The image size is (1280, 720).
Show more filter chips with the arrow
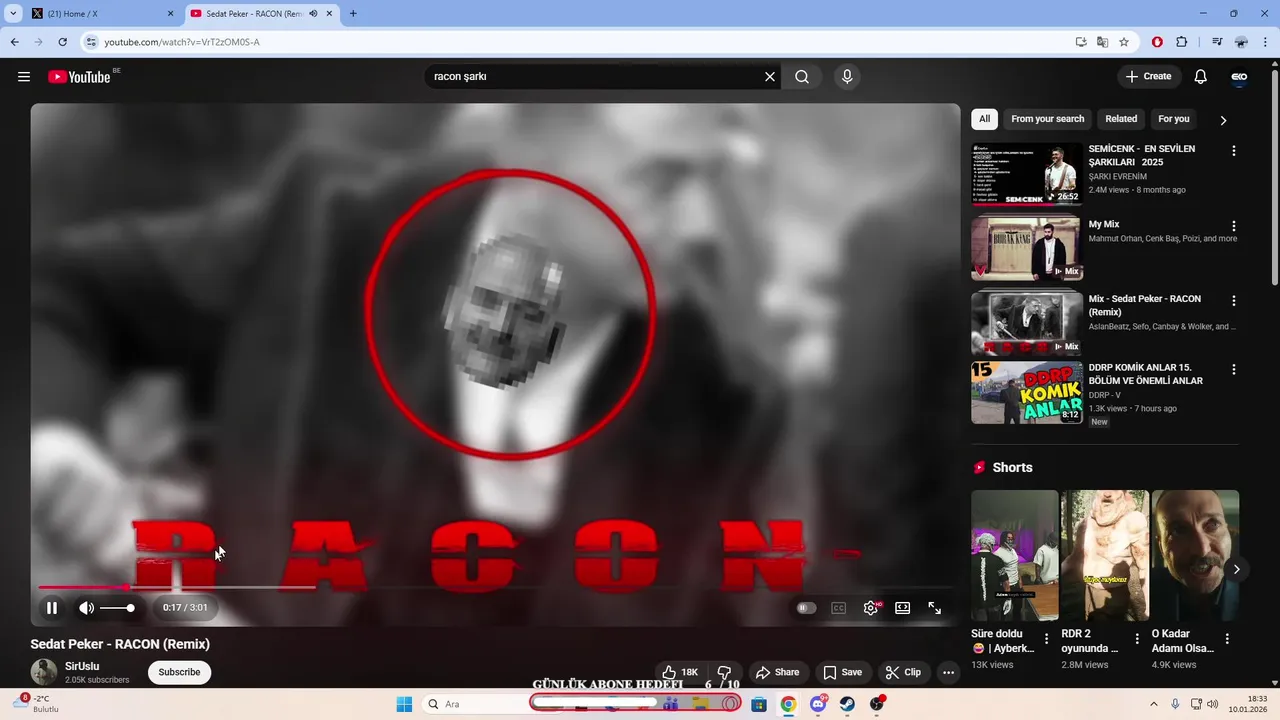1223,120
